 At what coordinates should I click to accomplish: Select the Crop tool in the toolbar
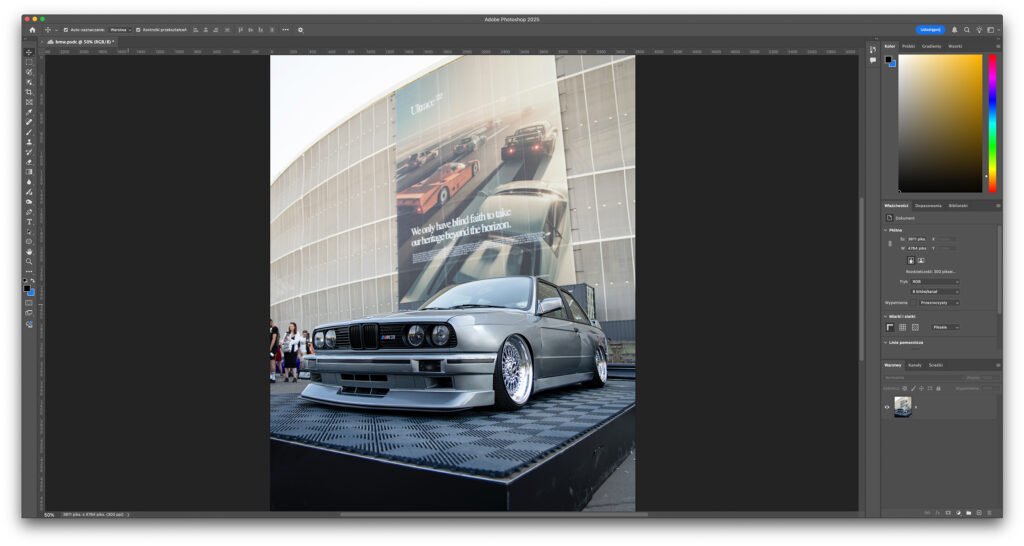point(29,92)
